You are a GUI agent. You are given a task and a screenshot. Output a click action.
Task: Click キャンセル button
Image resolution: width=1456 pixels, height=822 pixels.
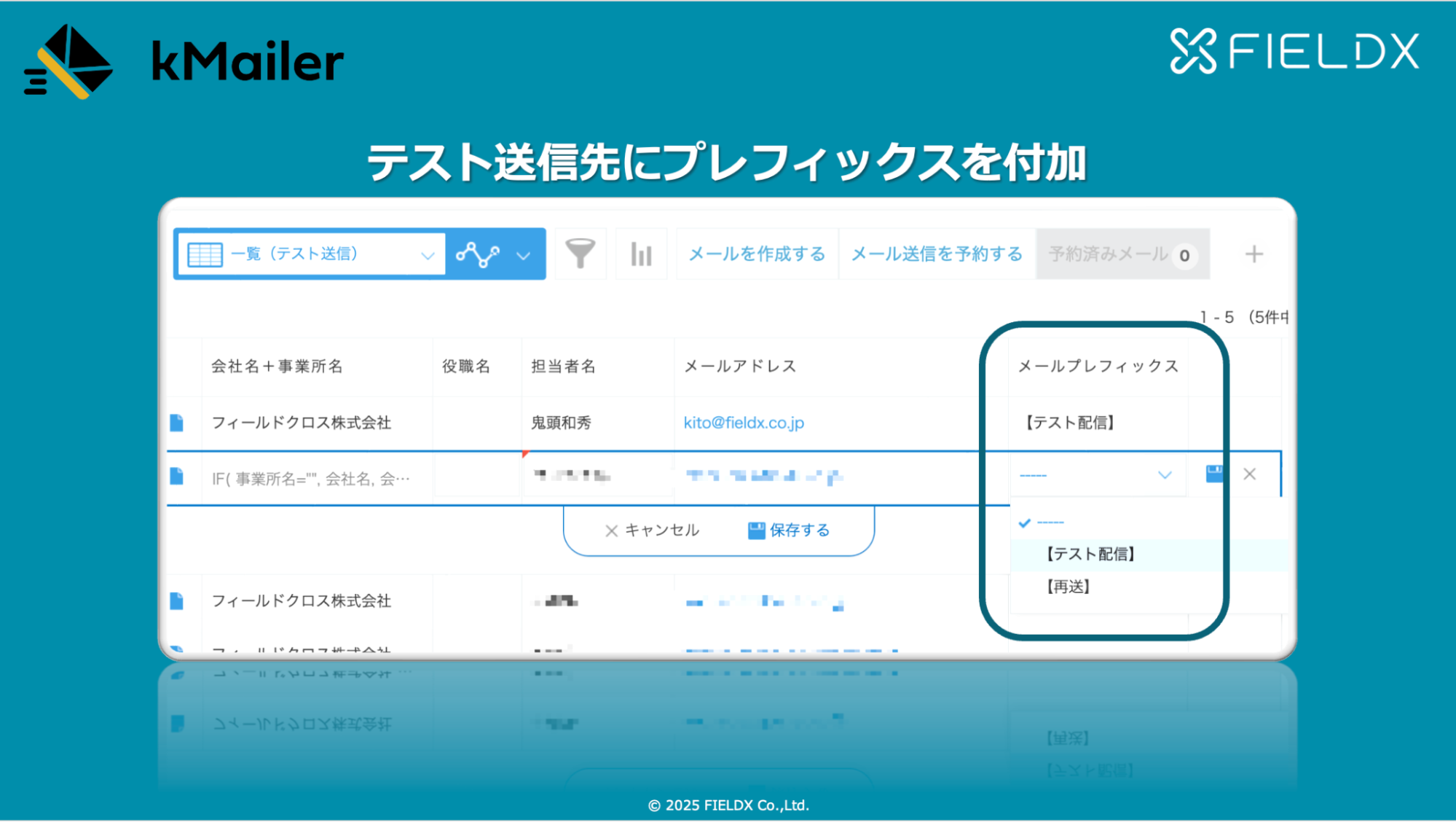tap(653, 531)
